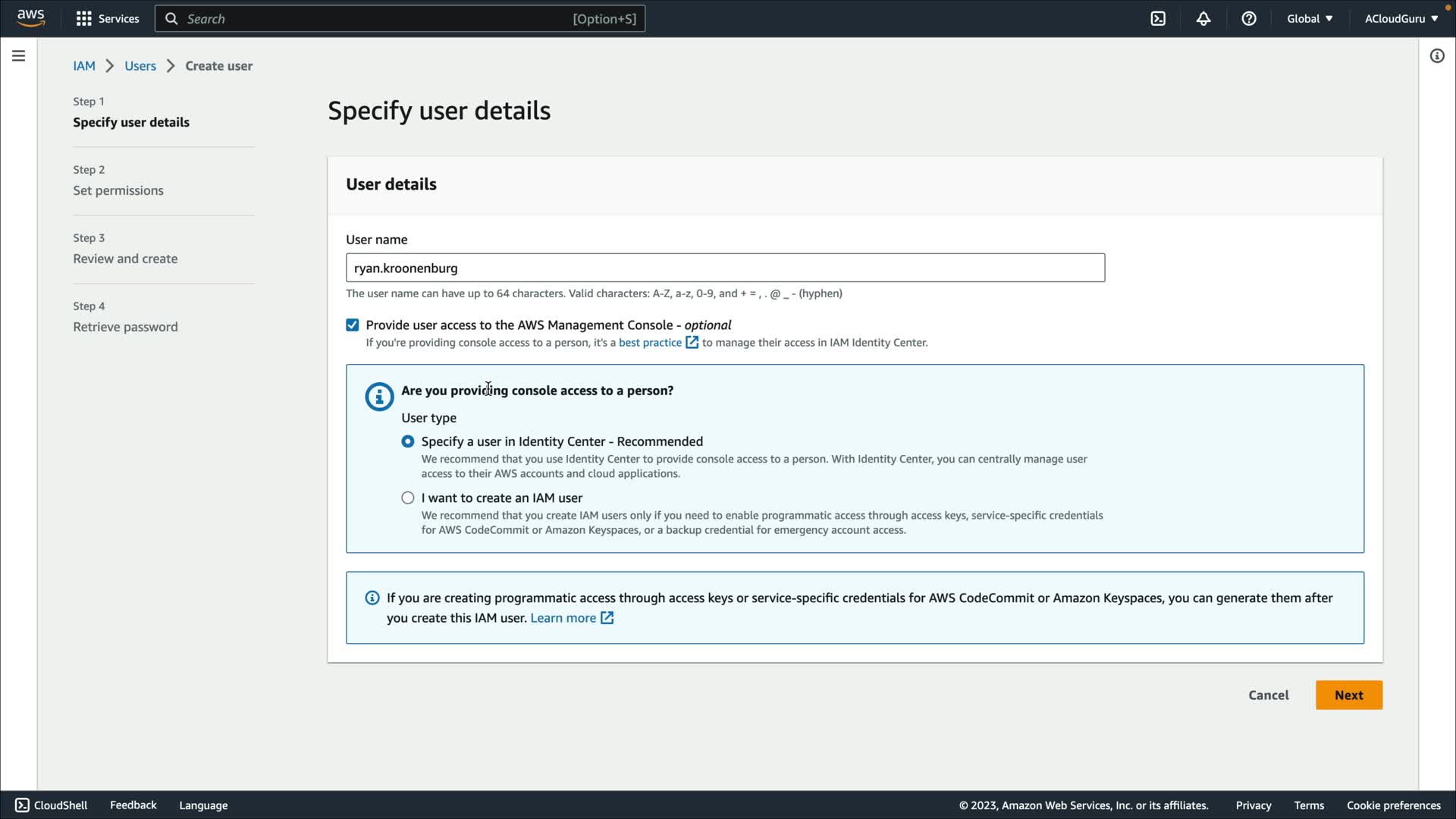This screenshot has height=819, width=1456.
Task: Open the notifications bell
Action: tap(1203, 18)
